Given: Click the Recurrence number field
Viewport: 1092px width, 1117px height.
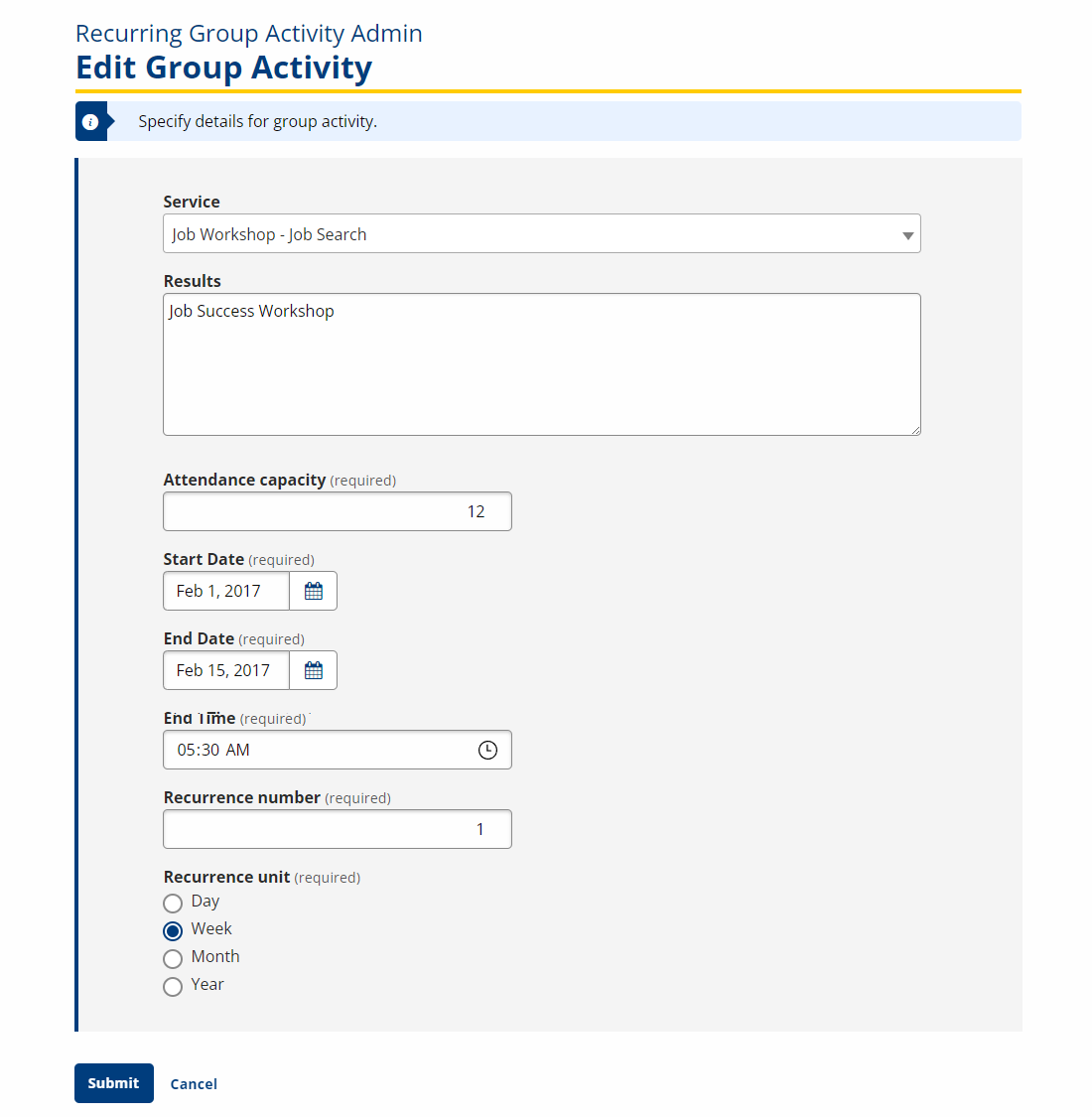Looking at the screenshot, I should coord(338,829).
